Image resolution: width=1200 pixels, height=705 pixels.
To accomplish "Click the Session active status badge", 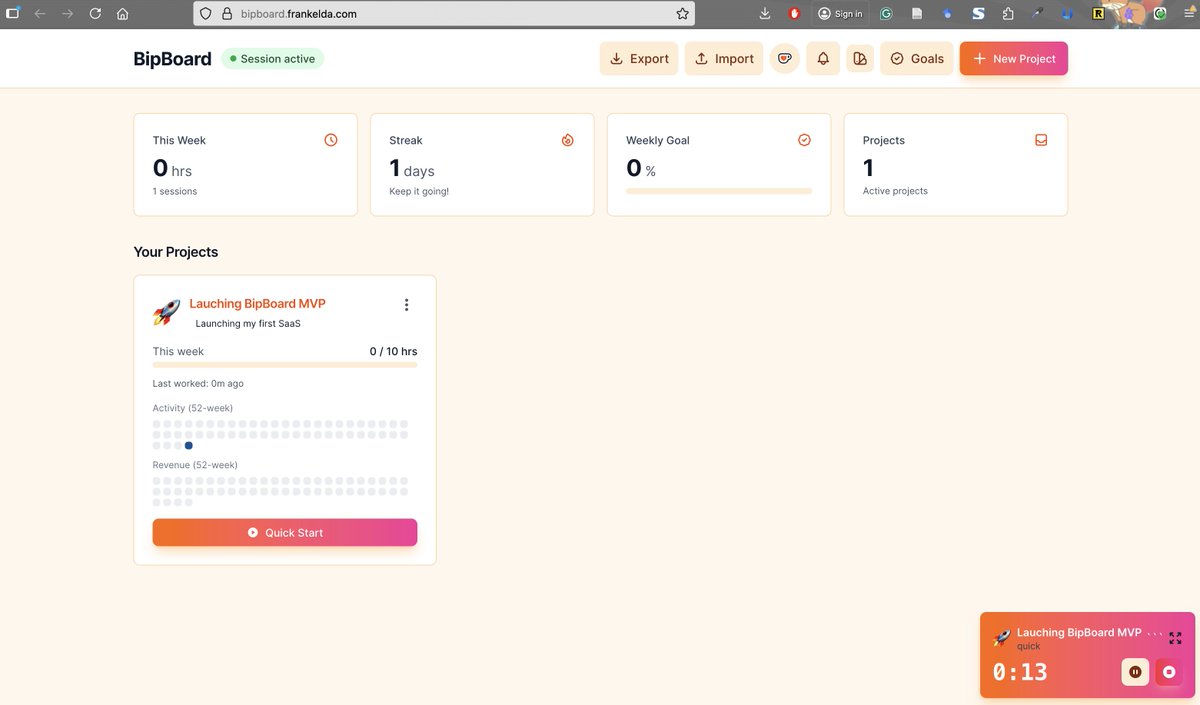I will coord(272,59).
